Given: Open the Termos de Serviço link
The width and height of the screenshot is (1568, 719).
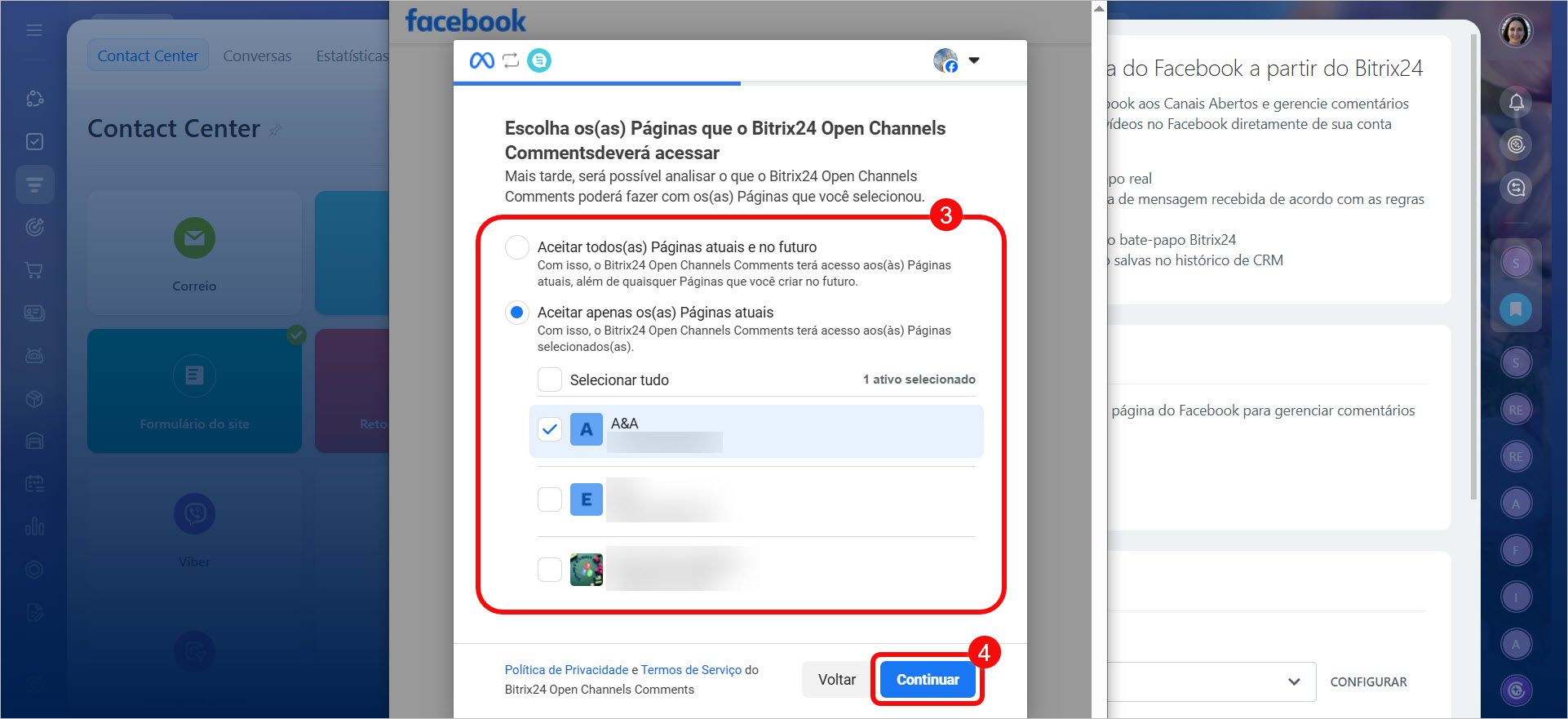Looking at the screenshot, I should pyautogui.click(x=691, y=669).
